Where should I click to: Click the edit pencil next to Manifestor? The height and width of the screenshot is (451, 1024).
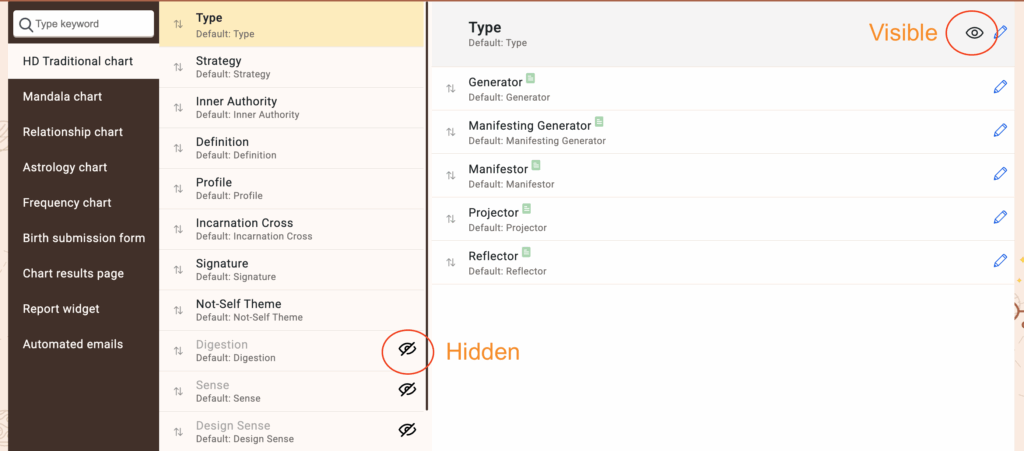click(1000, 174)
